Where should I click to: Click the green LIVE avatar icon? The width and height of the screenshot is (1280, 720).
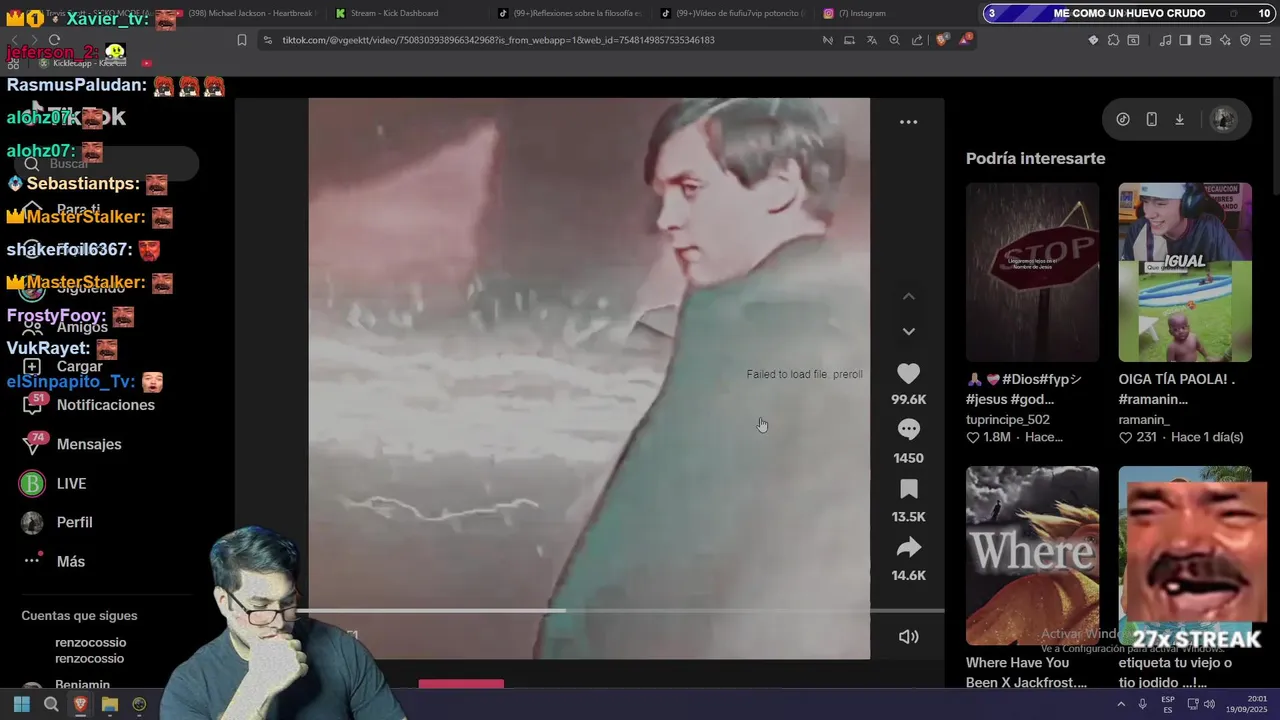click(32, 483)
